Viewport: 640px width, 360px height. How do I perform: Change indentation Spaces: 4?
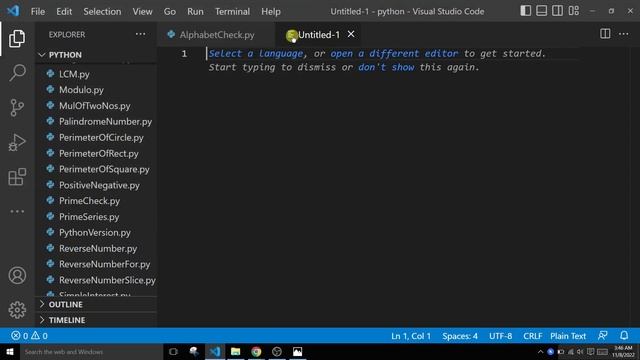[460, 336]
